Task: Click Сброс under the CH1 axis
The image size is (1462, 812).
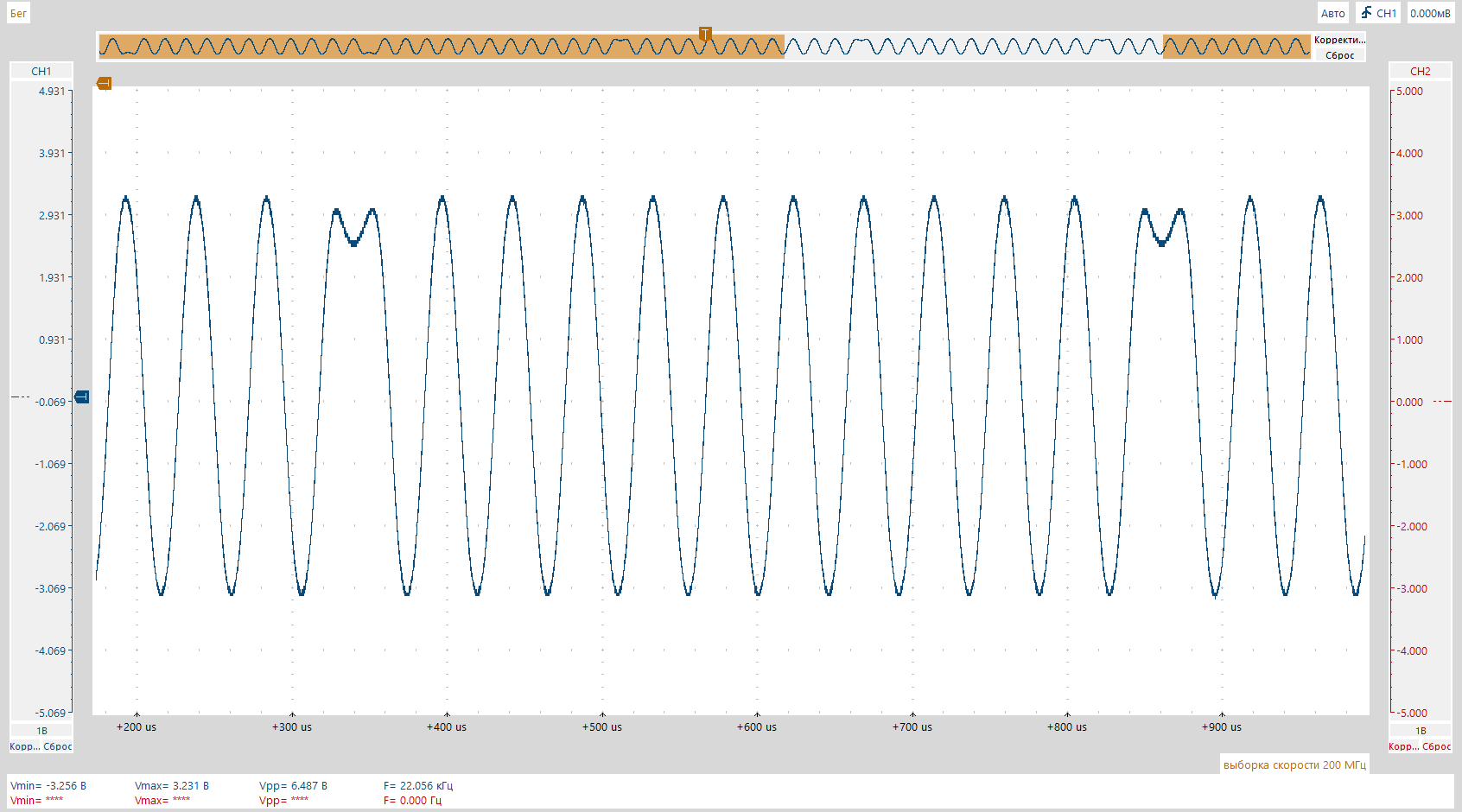Action: (x=58, y=746)
